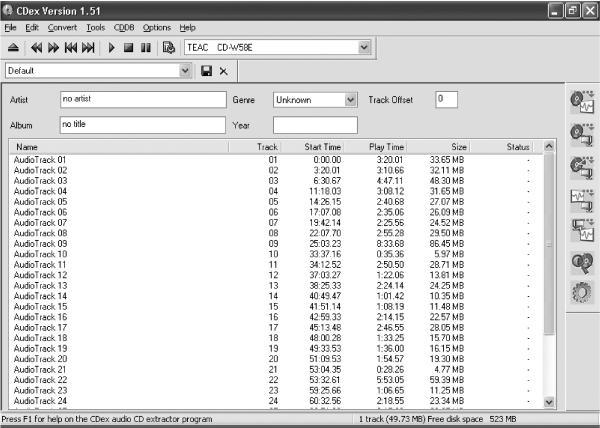
Task: Delete the profile with the X icon
Action: point(223,71)
